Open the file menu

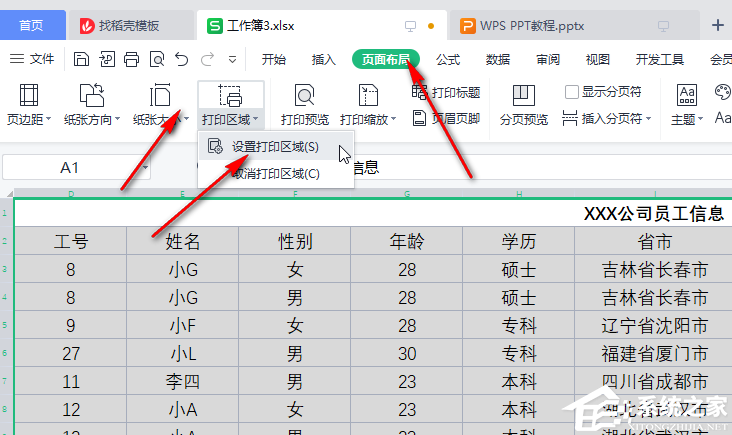pyautogui.click(x=32, y=59)
